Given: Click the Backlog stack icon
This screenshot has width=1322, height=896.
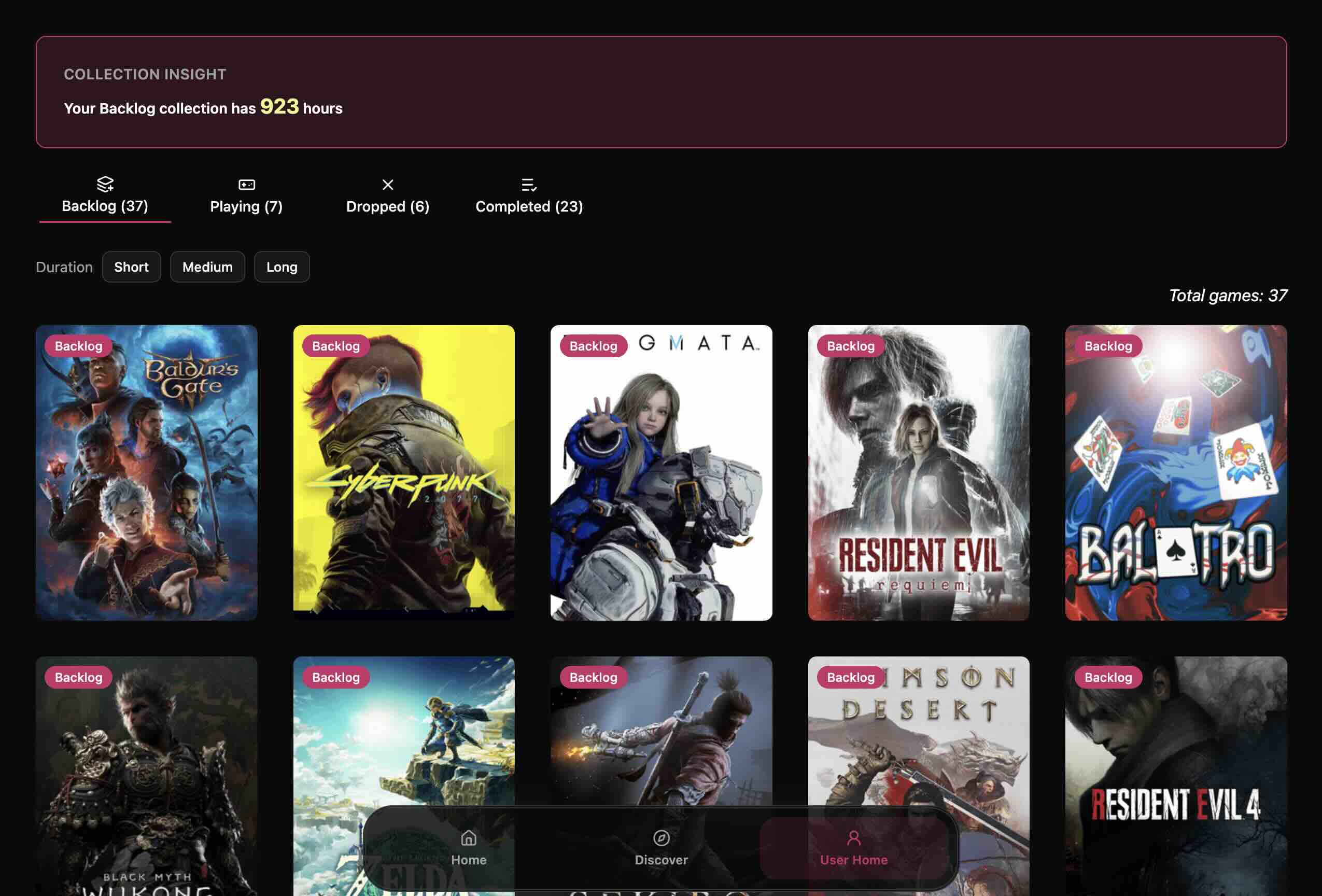Looking at the screenshot, I should point(105,184).
